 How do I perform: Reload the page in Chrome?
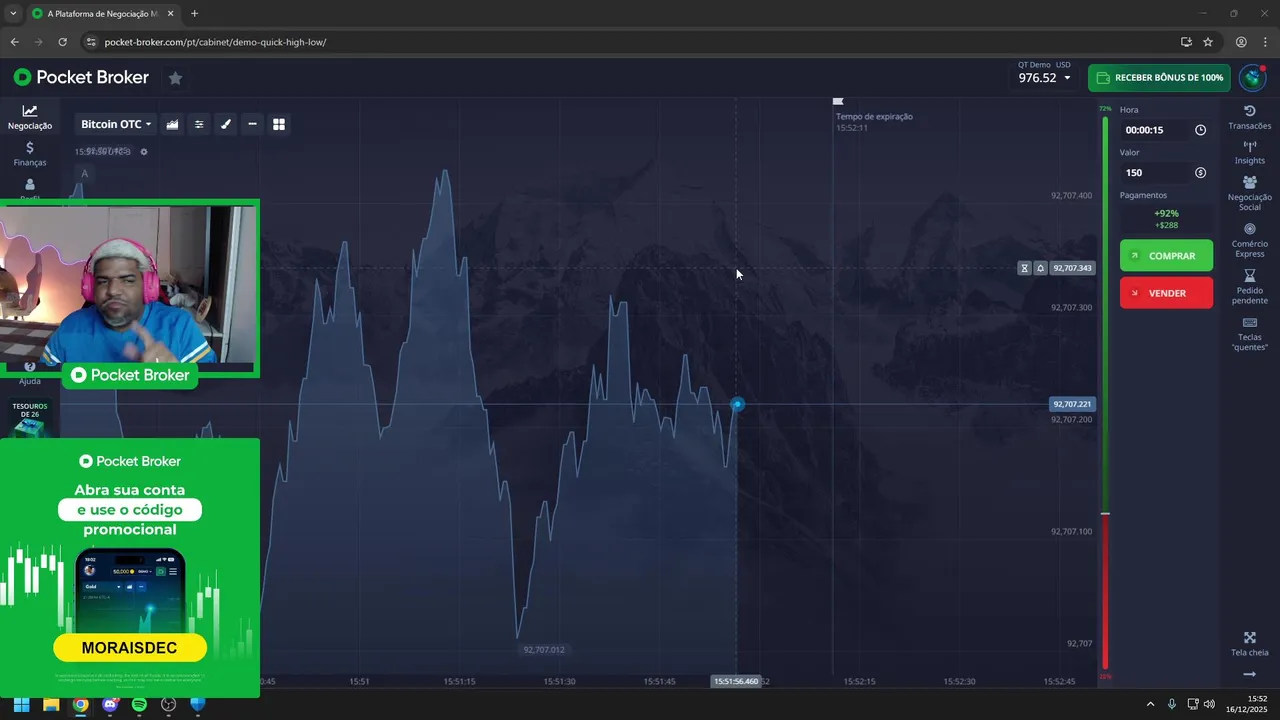pos(62,42)
